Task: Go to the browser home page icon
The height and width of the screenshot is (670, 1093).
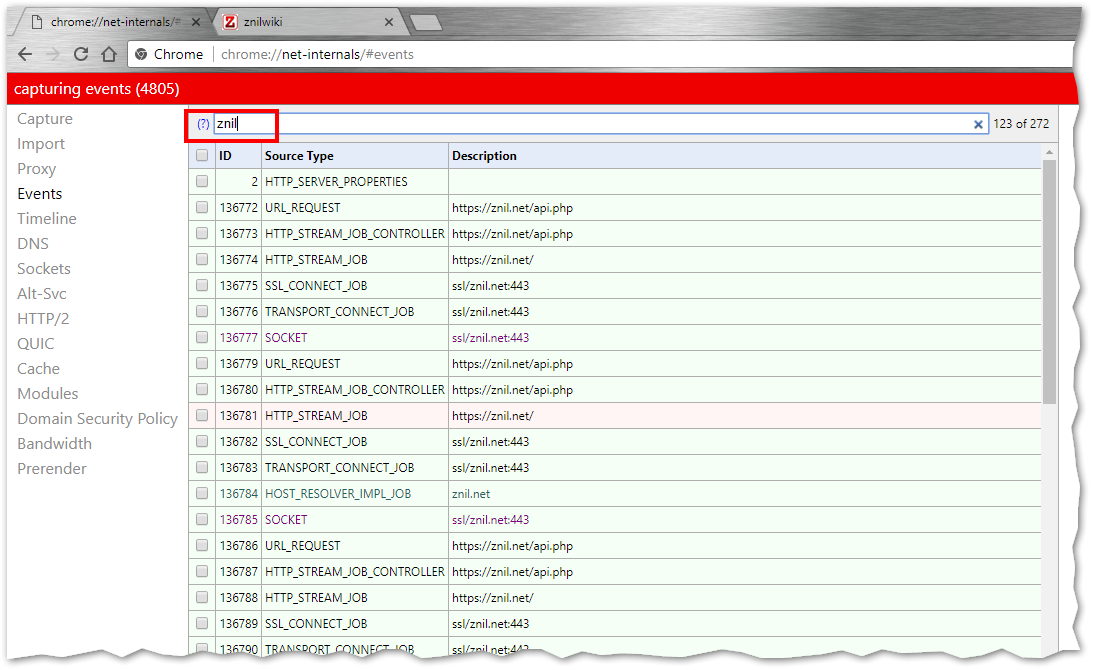Action: (109, 54)
